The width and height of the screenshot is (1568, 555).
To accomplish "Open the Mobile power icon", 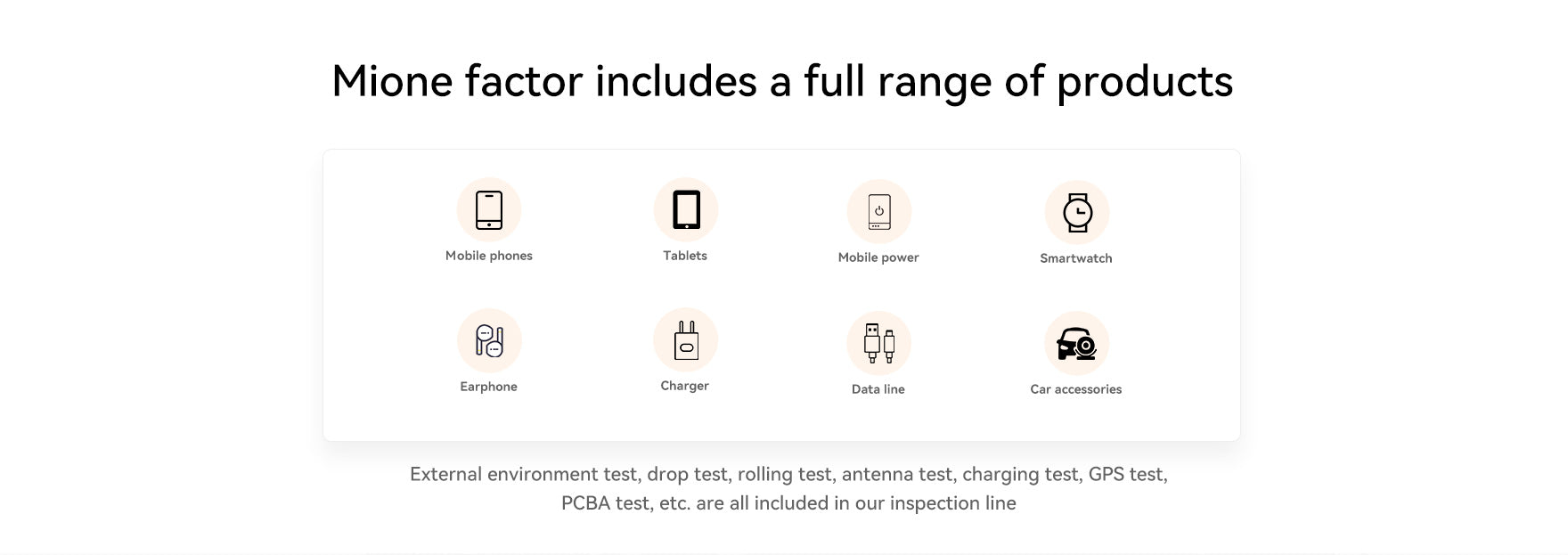I will click(x=879, y=212).
